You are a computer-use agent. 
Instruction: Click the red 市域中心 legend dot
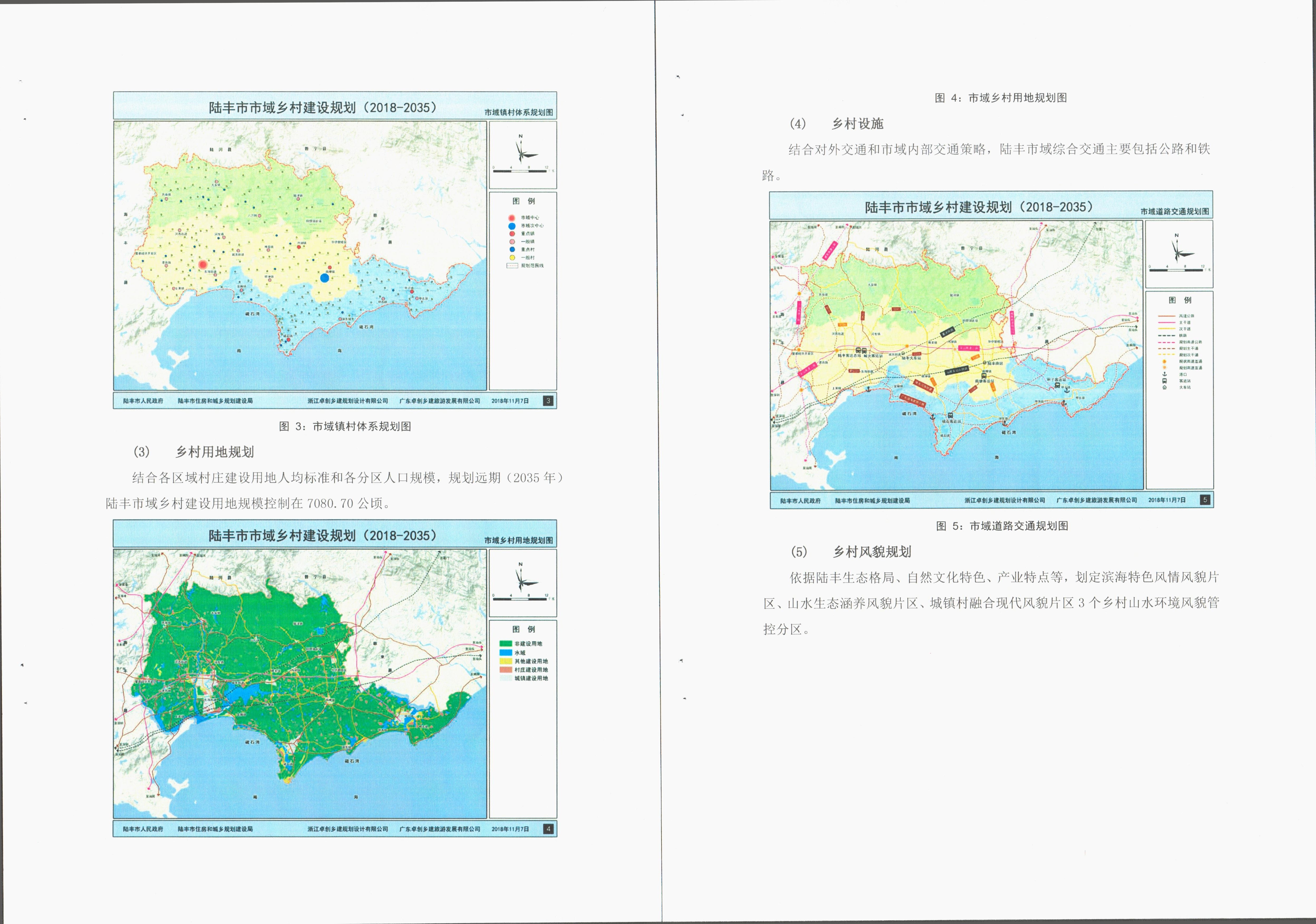point(512,218)
